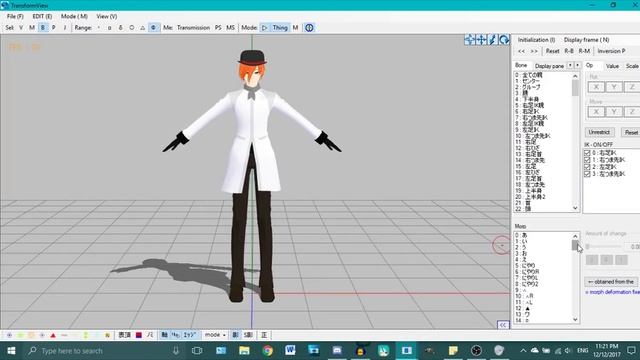Click the red triangle icon in bottom toolbar
This screenshot has height=360, width=640.
tap(53, 335)
